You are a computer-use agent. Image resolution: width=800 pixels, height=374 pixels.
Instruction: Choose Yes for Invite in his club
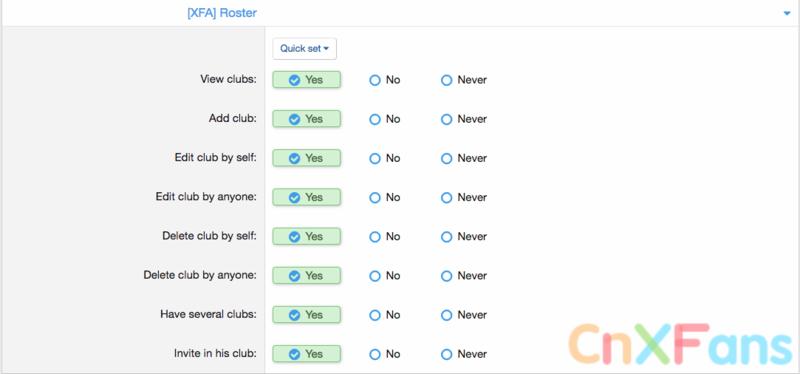coord(307,354)
